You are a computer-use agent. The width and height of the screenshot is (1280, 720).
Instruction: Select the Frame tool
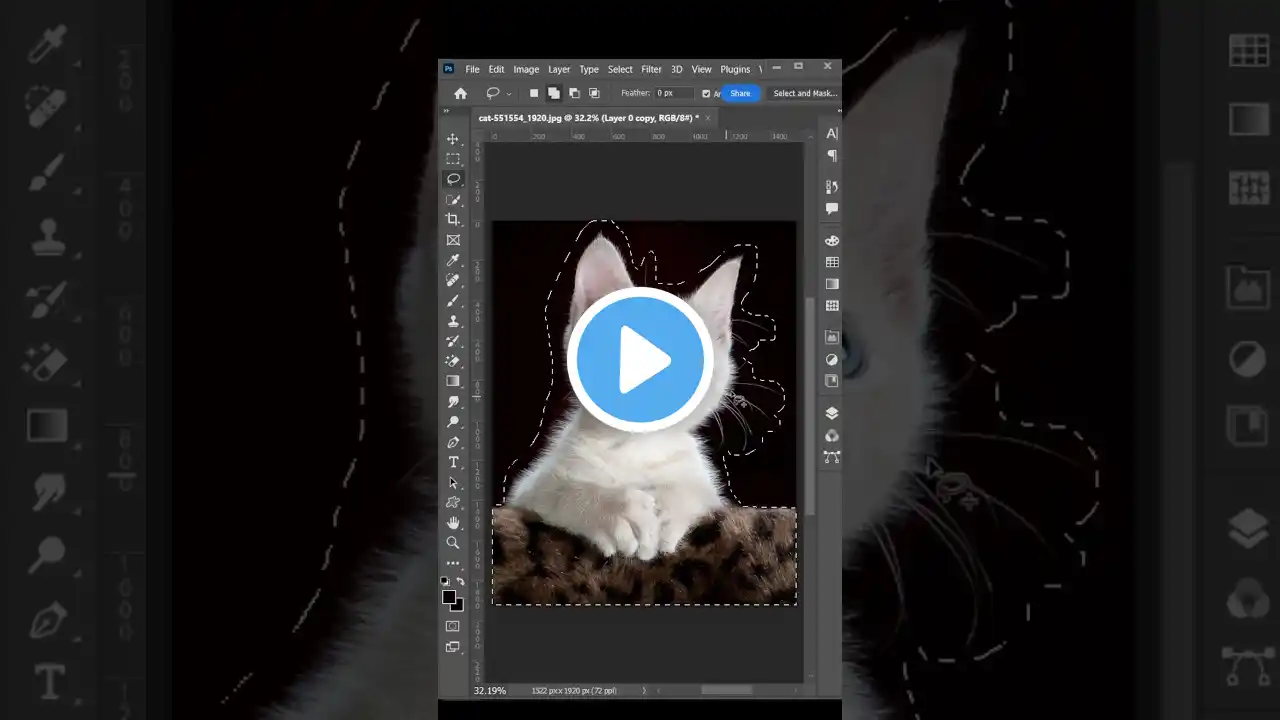click(x=453, y=240)
